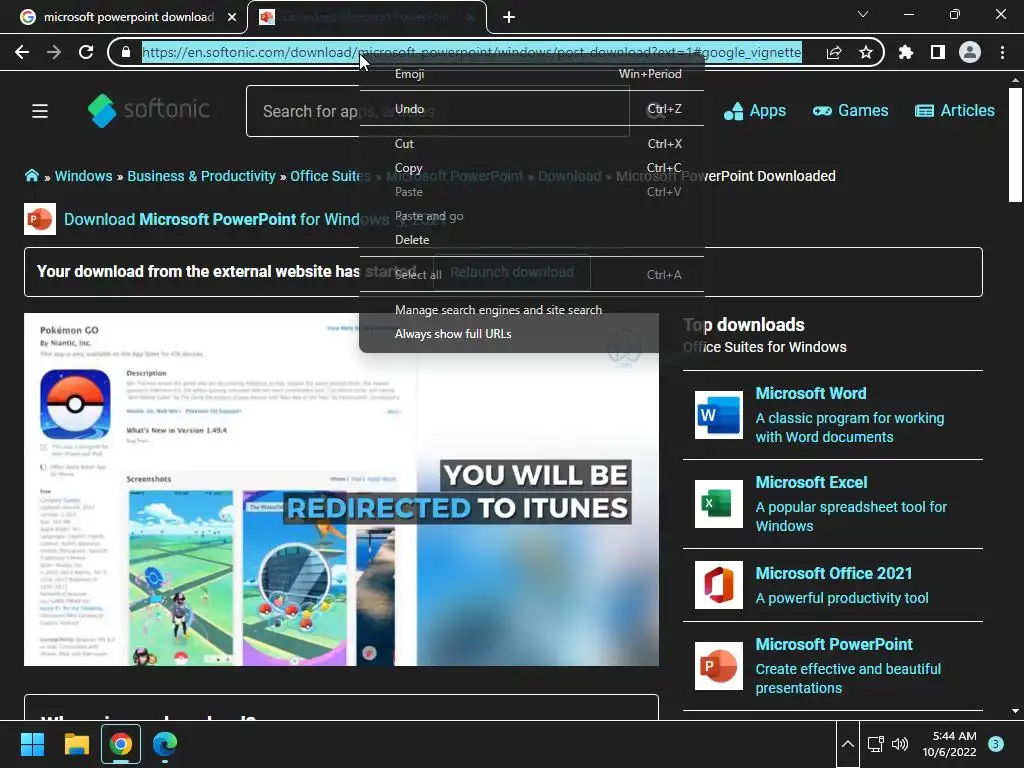Open the Microsoft Word title link
The height and width of the screenshot is (768, 1024).
point(810,394)
